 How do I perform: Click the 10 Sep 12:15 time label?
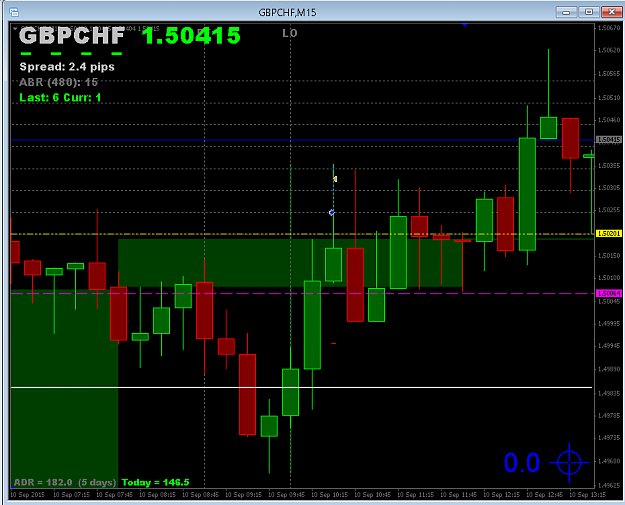pyautogui.click(x=502, y=495)
